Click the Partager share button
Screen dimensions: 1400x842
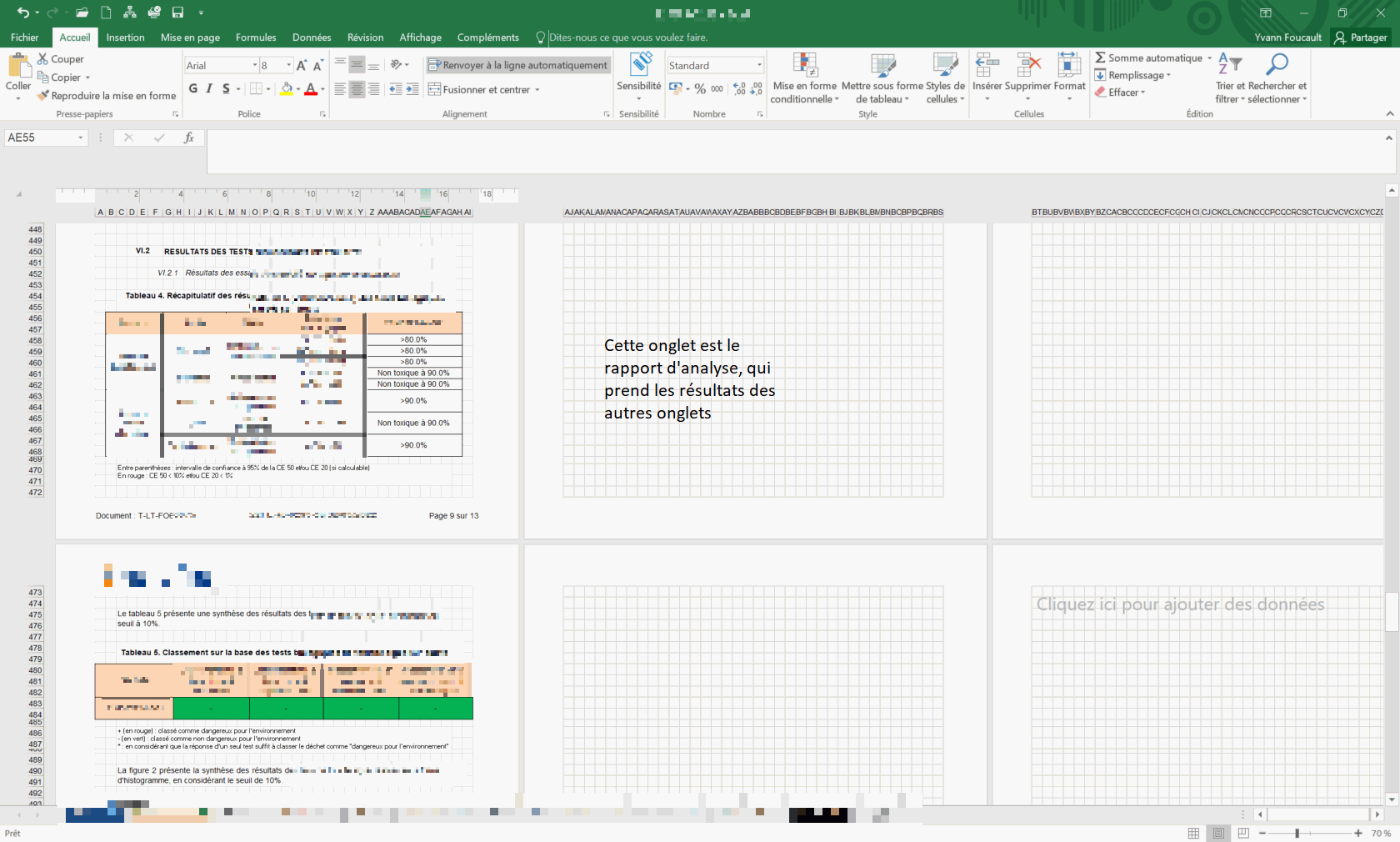(x=1361, y=38)
